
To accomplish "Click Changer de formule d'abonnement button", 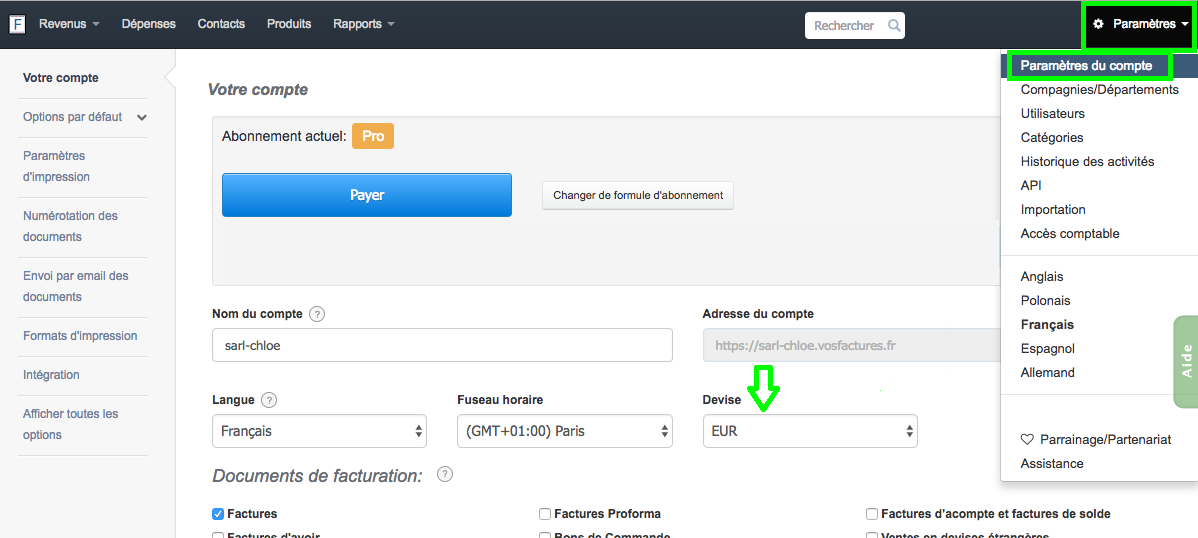I will [638, 195].
